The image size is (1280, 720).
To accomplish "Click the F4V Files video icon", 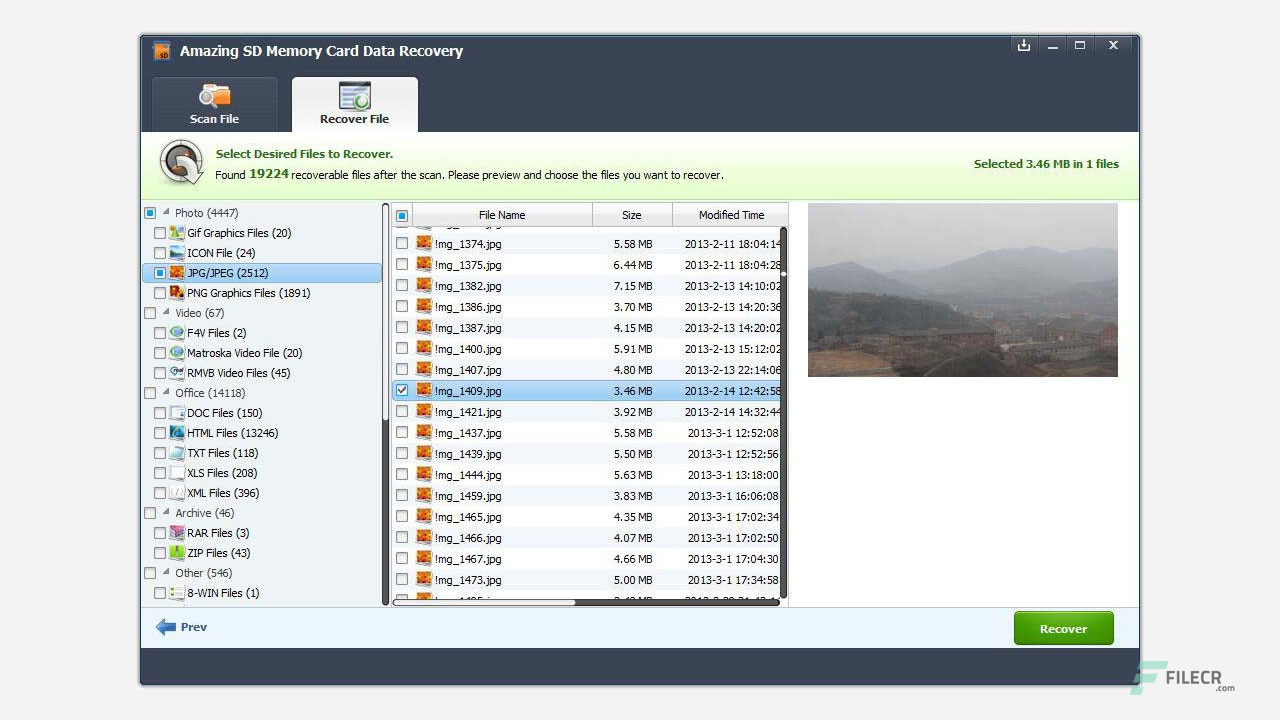I will tap(177, 333).
